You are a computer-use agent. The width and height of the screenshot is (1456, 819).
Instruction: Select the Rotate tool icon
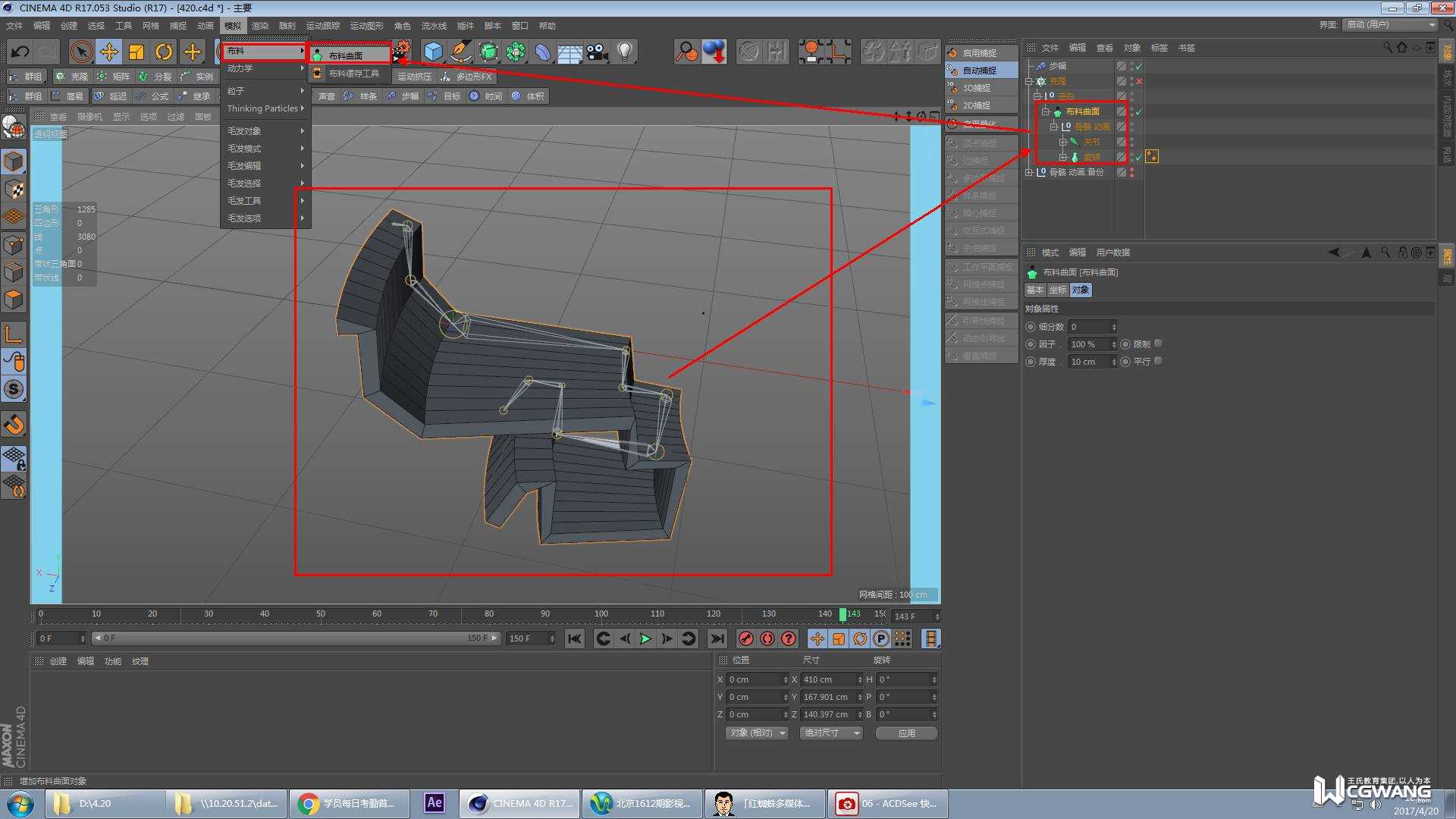pyautogui.click(x=164, y=52)
